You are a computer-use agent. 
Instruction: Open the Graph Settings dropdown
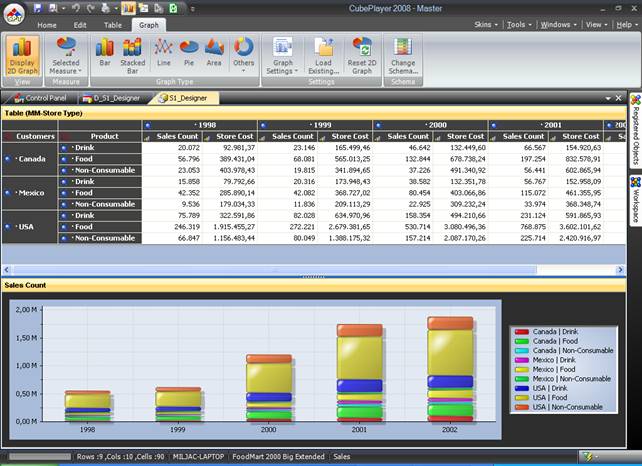[x=283, y=56]
